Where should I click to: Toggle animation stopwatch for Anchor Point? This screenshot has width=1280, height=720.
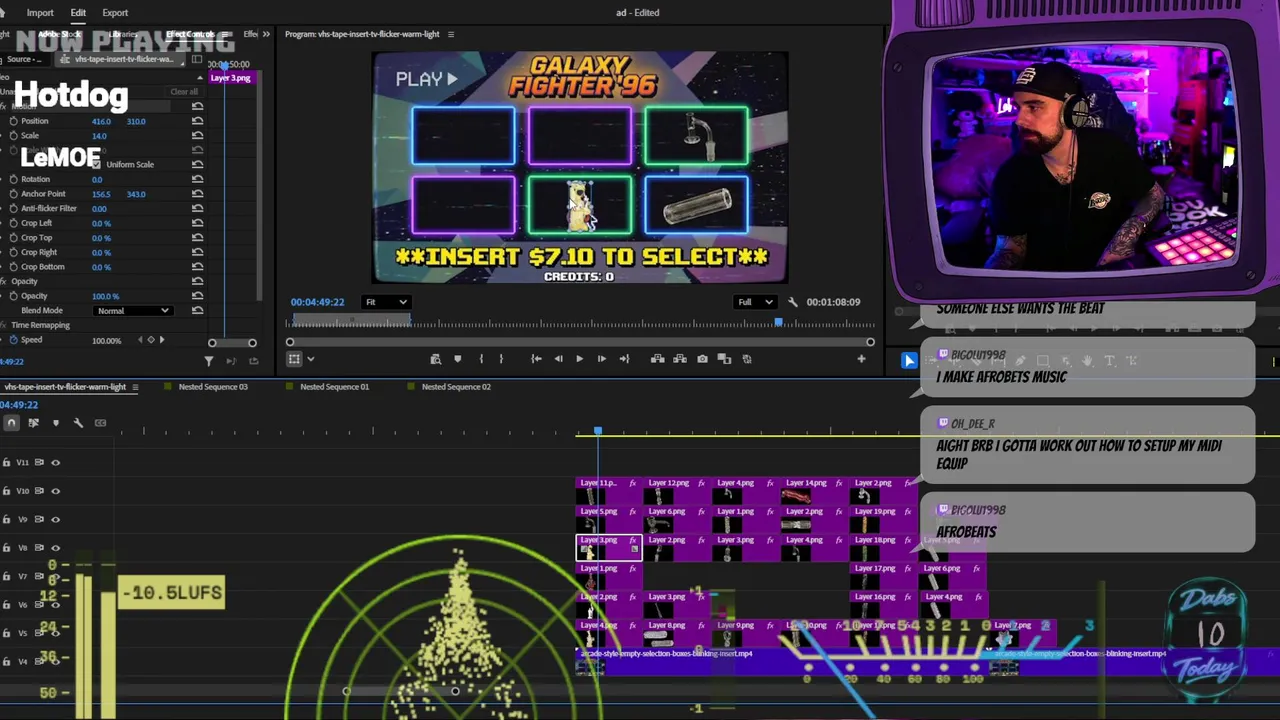13,194
